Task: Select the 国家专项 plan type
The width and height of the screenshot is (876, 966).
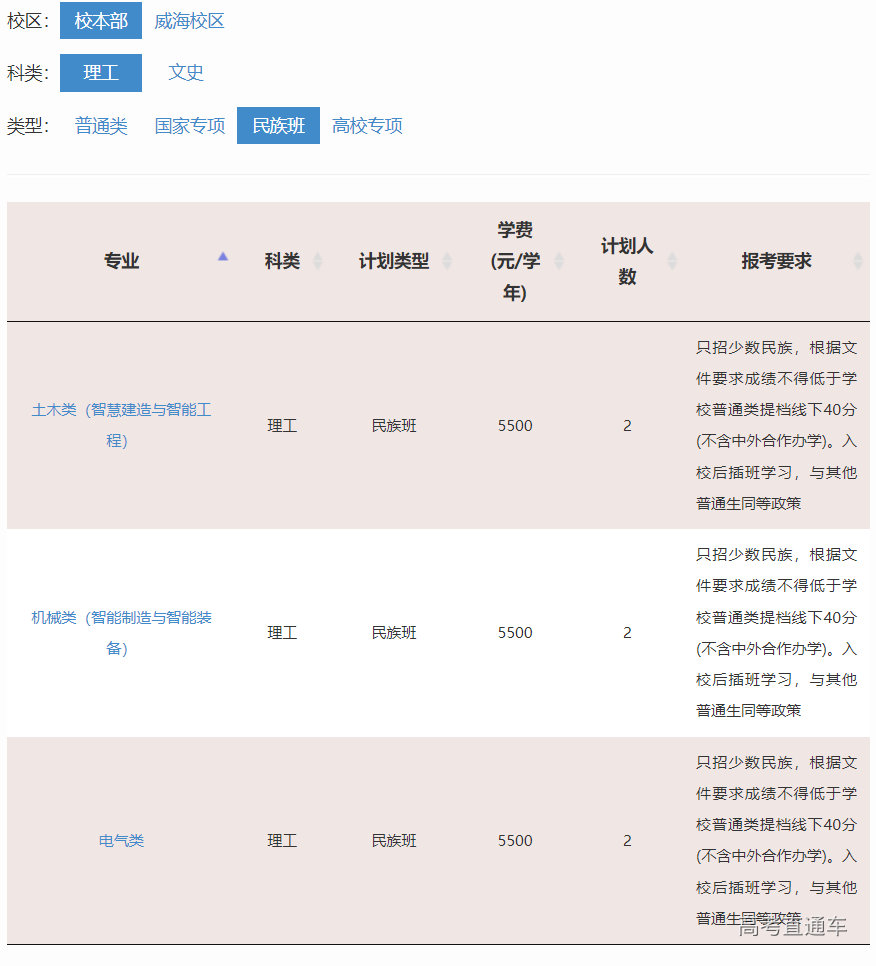Action: click(189, 125)
